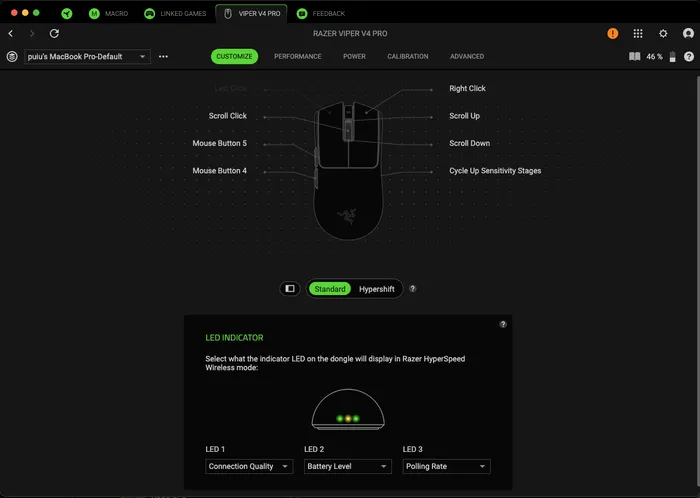Select the Mouse Button 4 assignment
This screenshot has width=700, height=498.
[220, 171]
